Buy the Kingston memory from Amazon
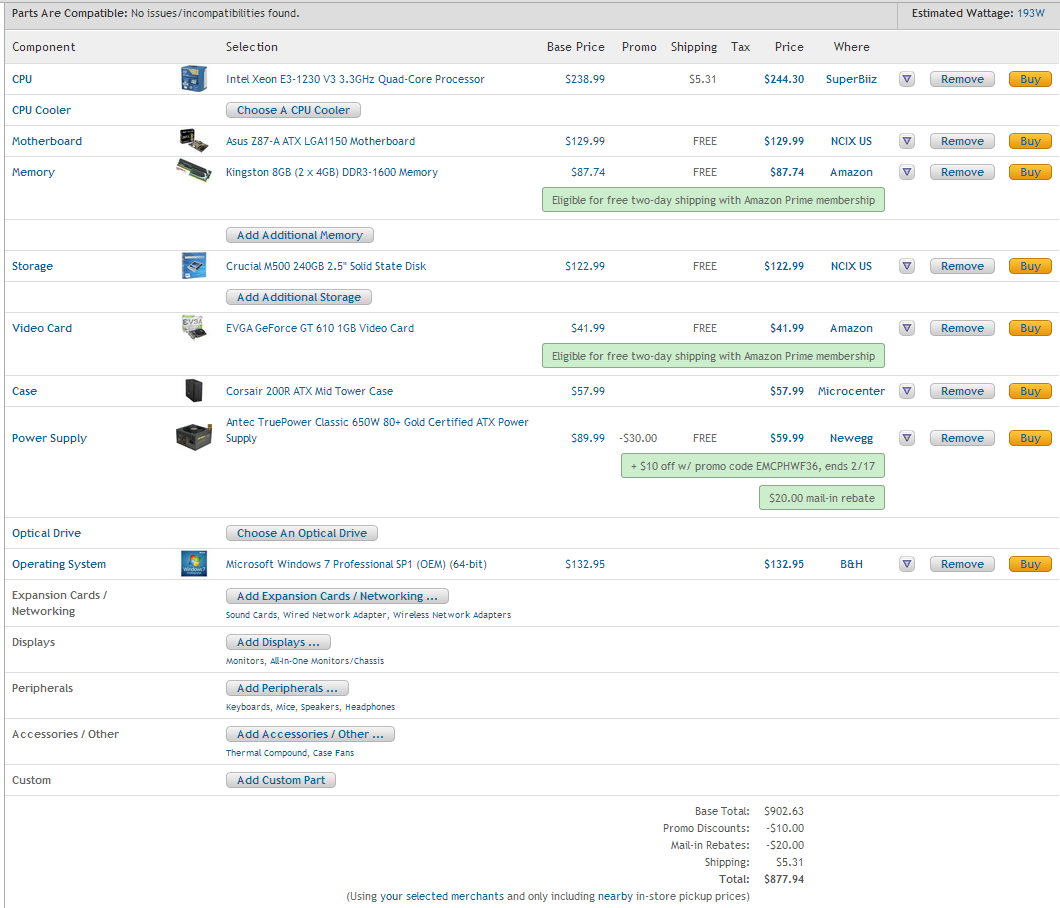The image size is (1060, 908). pos(1030,172)
